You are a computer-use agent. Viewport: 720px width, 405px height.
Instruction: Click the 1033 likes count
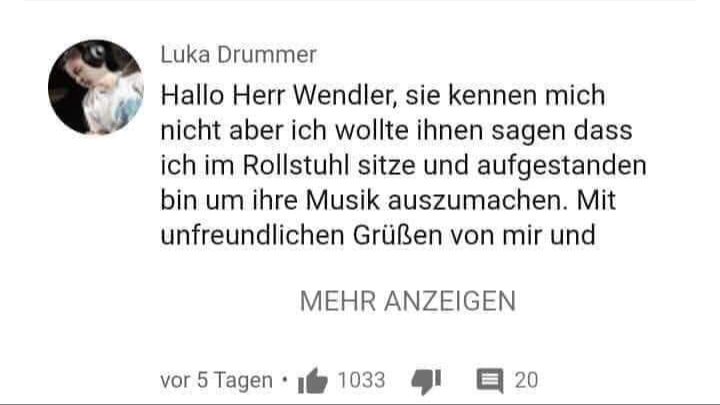(361, 380)
